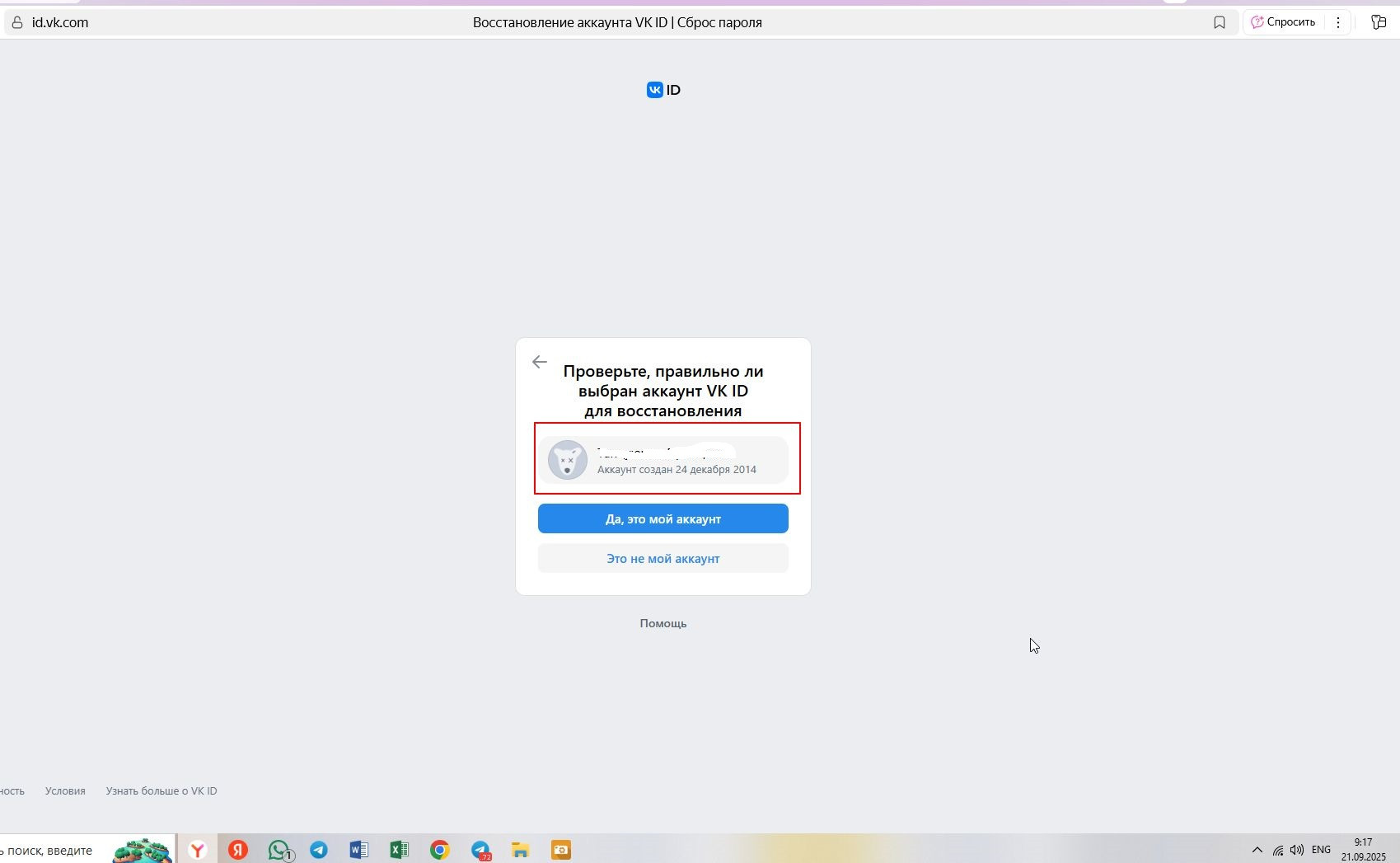Open the ENG language switcher
The height and width of the screenshot is (863, 1400).
pyautogui.click(x=1321, y=850)
